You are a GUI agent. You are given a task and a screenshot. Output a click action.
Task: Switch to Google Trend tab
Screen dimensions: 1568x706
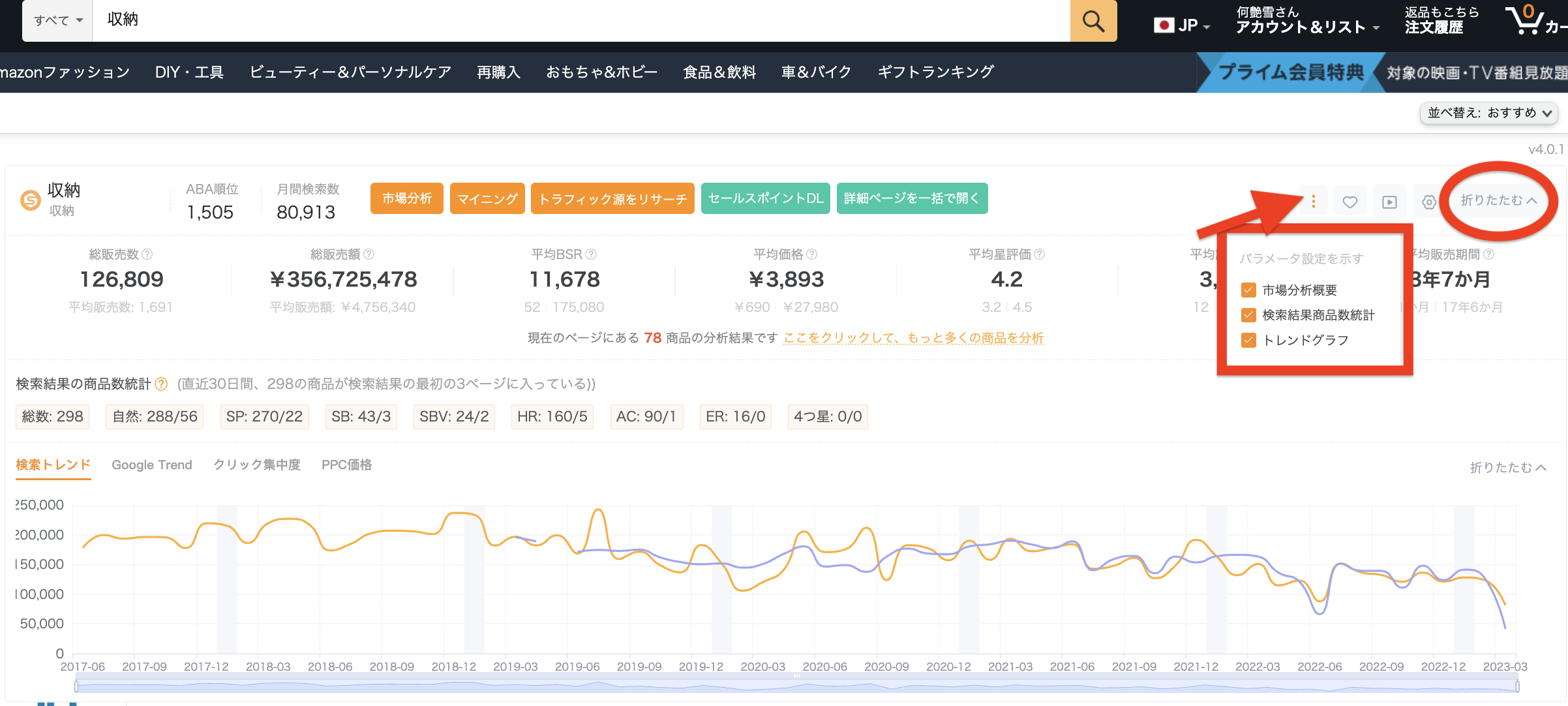click(152, 465)
